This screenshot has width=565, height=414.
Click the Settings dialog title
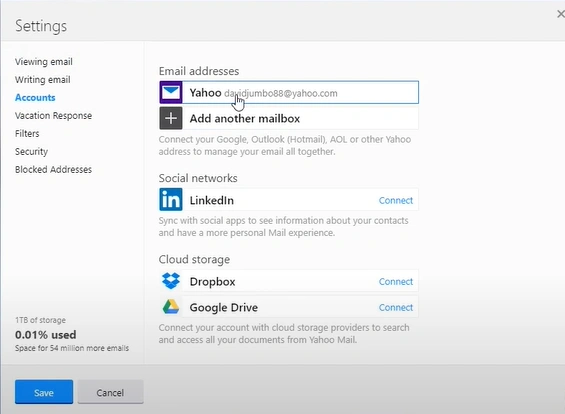pyautogui.click(x=41, y=26)
